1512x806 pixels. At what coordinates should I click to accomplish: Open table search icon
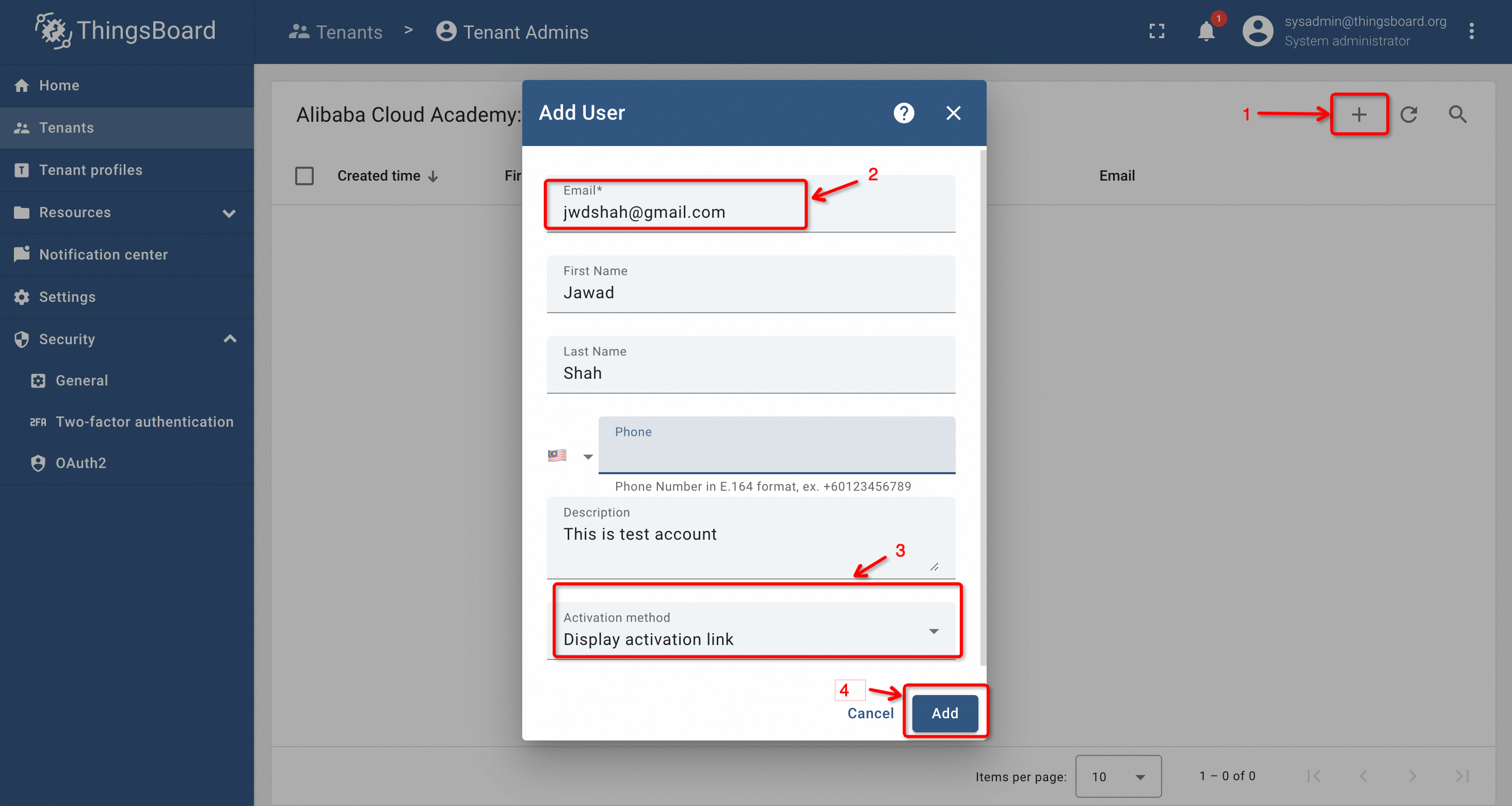click(x=1457, y=114)
